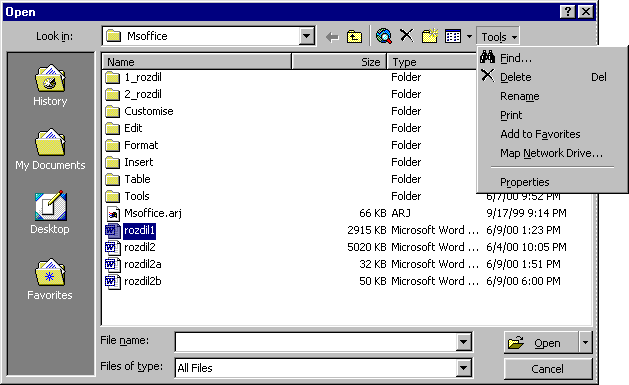Open the History location in sidebar
The image size is (629, 385).
point(50,85)
